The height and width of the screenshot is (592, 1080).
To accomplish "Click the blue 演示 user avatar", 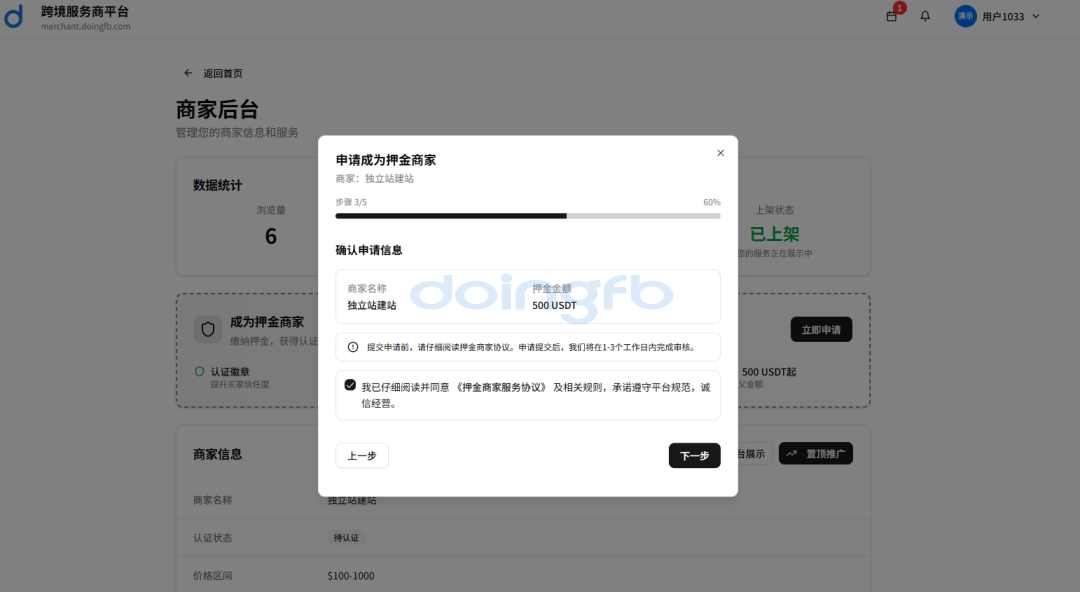I will pos(965,16).
